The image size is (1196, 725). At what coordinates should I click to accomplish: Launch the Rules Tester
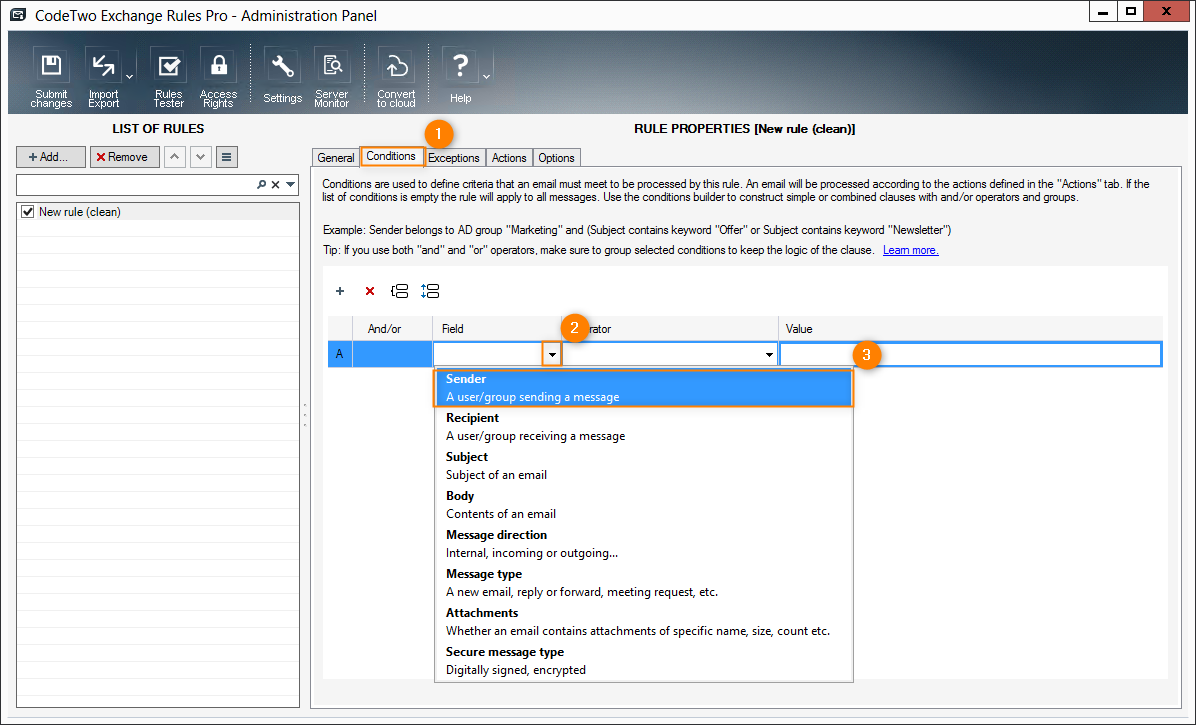(x=169, y=78)
